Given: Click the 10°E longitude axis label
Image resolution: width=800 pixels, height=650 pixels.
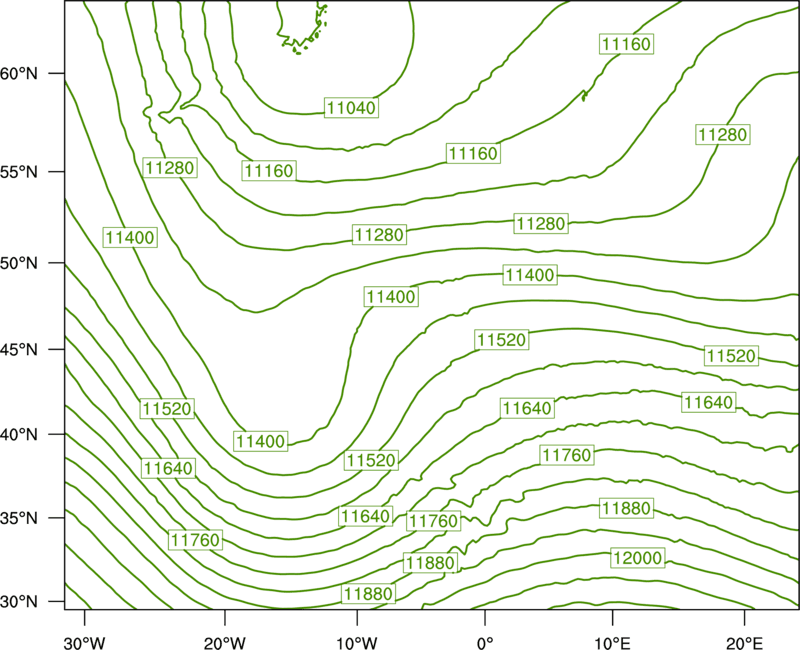Looking at the screenshot, I should [x=612, y=642].
